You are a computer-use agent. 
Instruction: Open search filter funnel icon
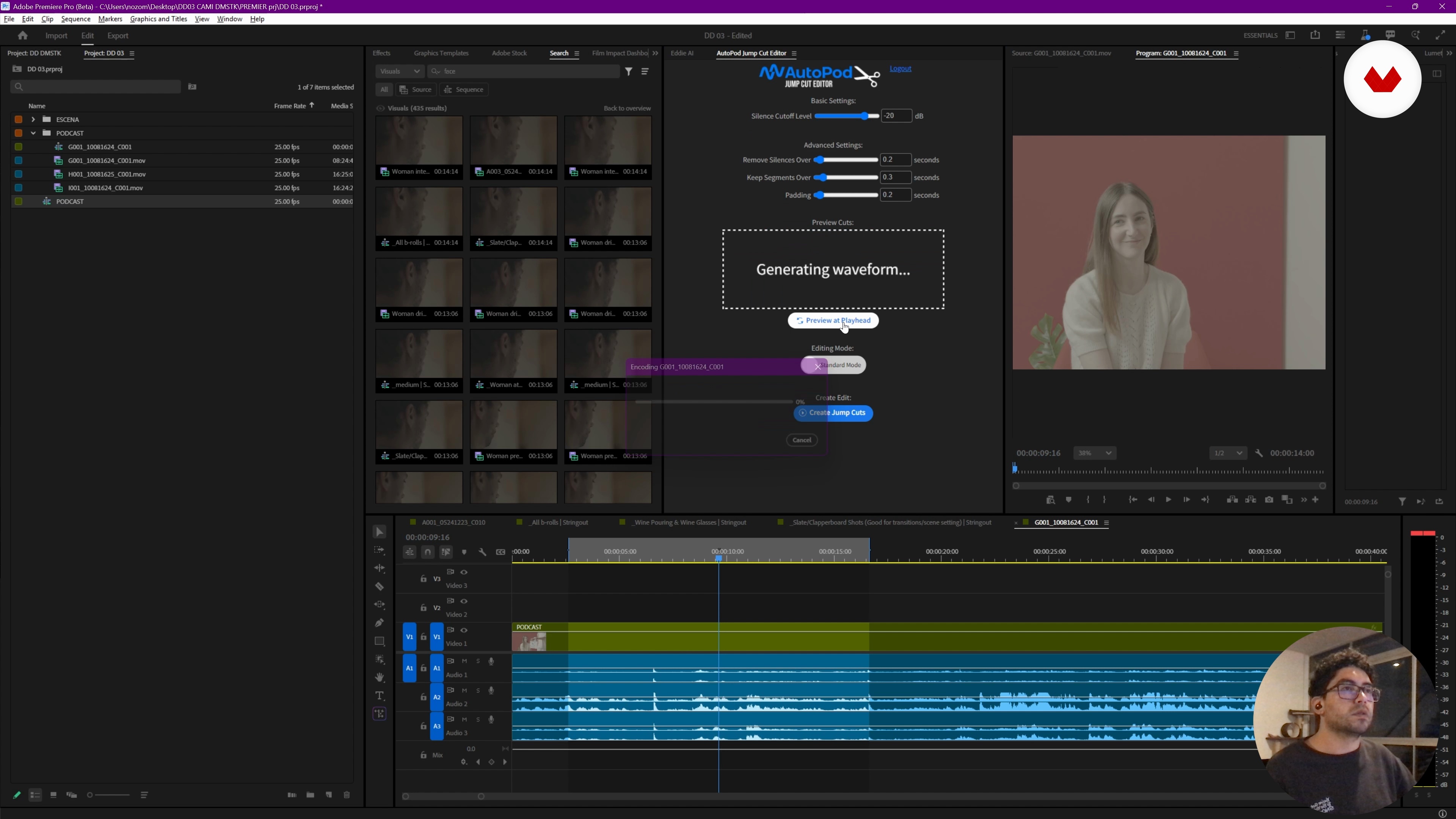[629, 71]
